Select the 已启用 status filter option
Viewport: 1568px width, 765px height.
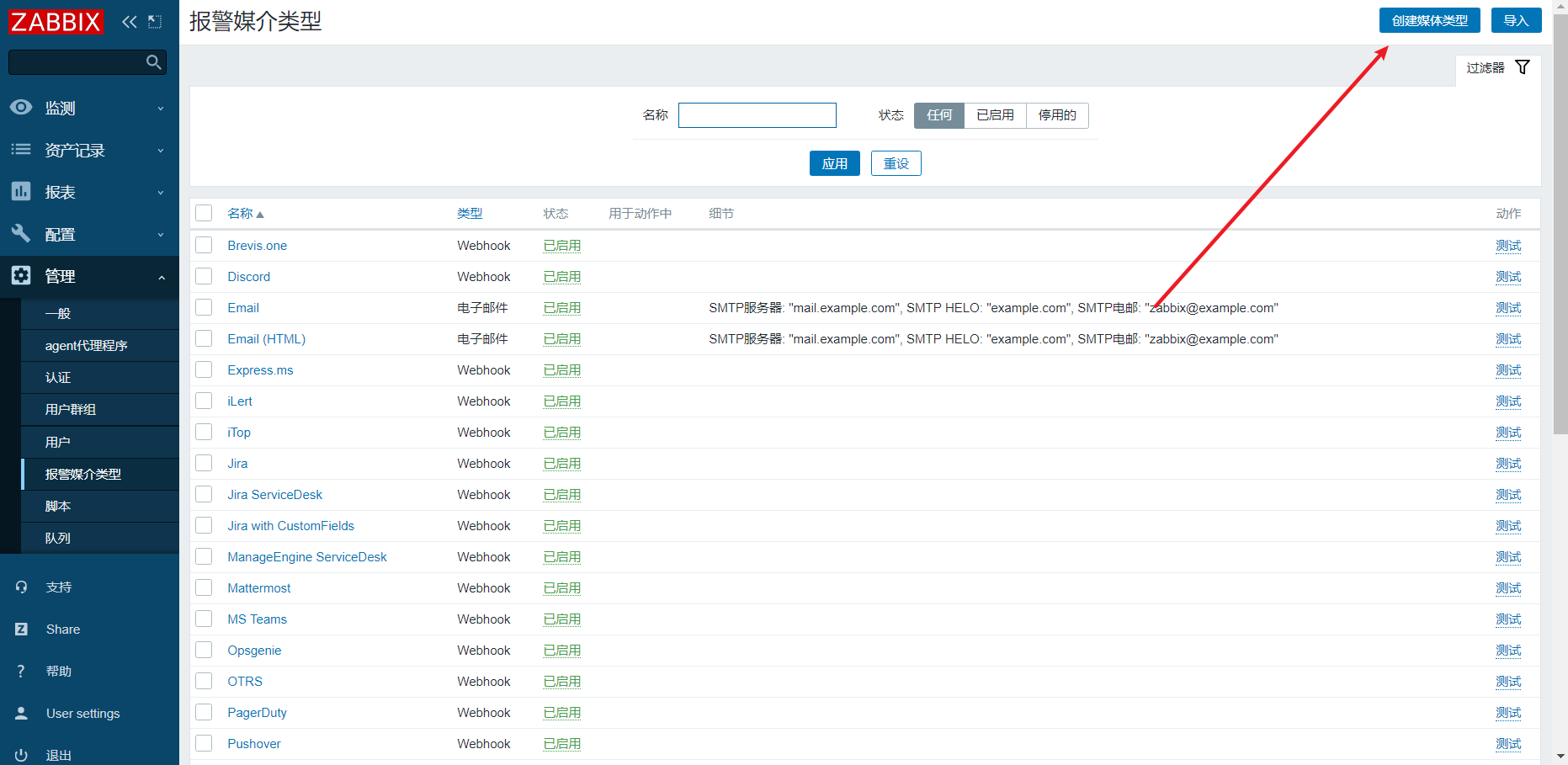click(x=995, y=115)
